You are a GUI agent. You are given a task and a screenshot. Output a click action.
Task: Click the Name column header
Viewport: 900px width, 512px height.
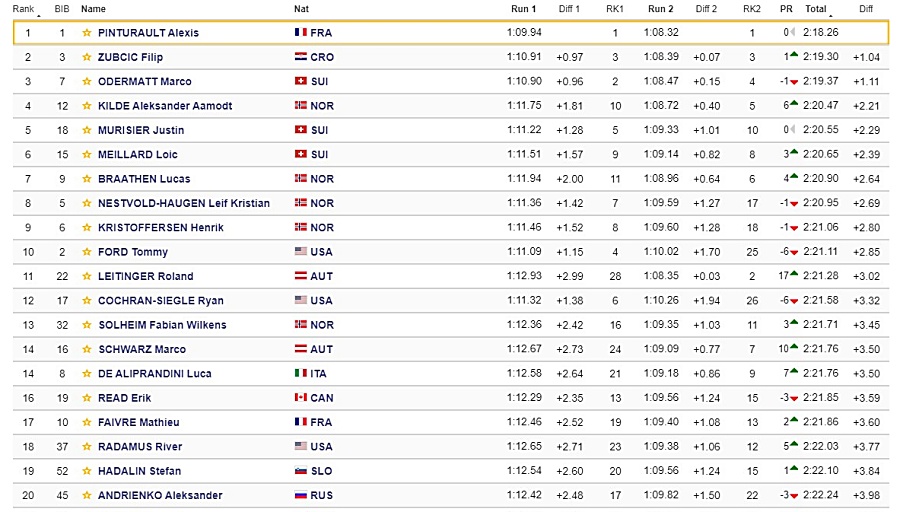pos(93,9)
